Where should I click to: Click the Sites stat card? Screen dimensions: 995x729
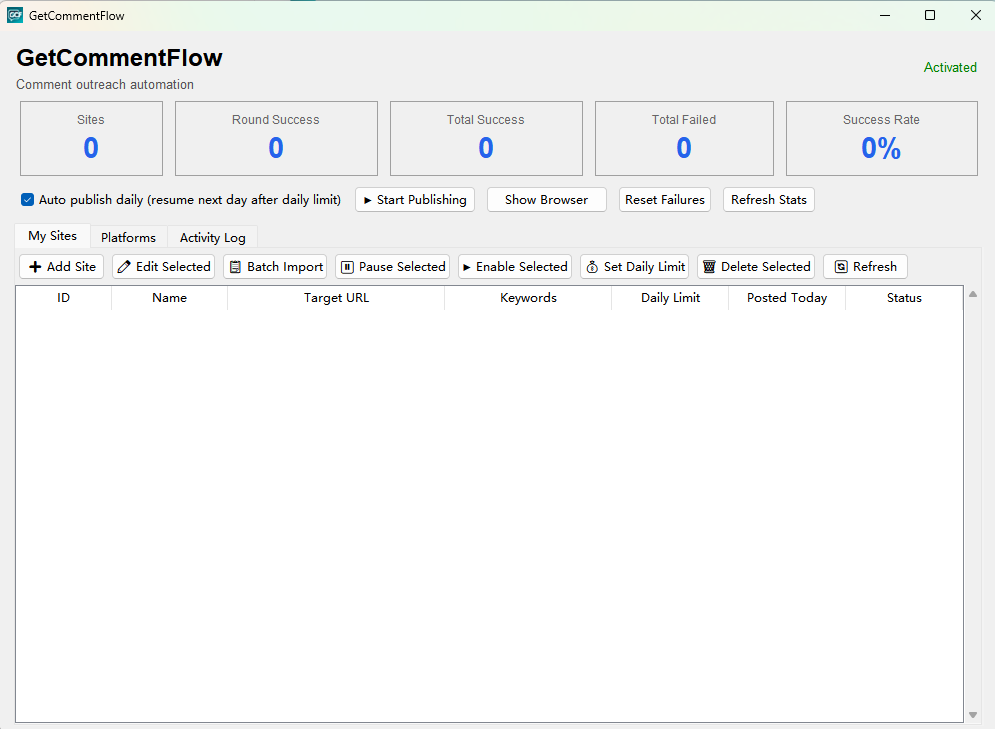click(x=91, y=138)
